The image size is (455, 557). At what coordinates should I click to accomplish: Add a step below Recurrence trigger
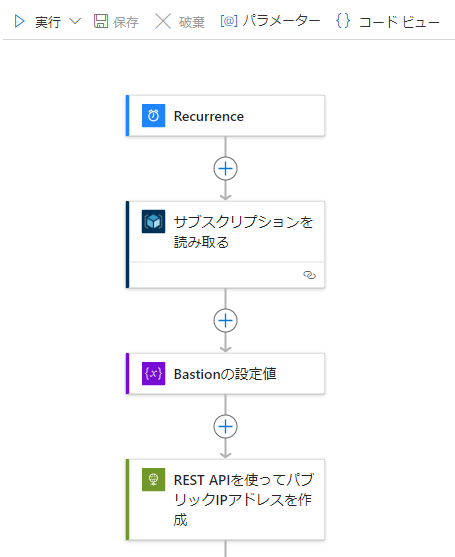[x=226, y=168]
